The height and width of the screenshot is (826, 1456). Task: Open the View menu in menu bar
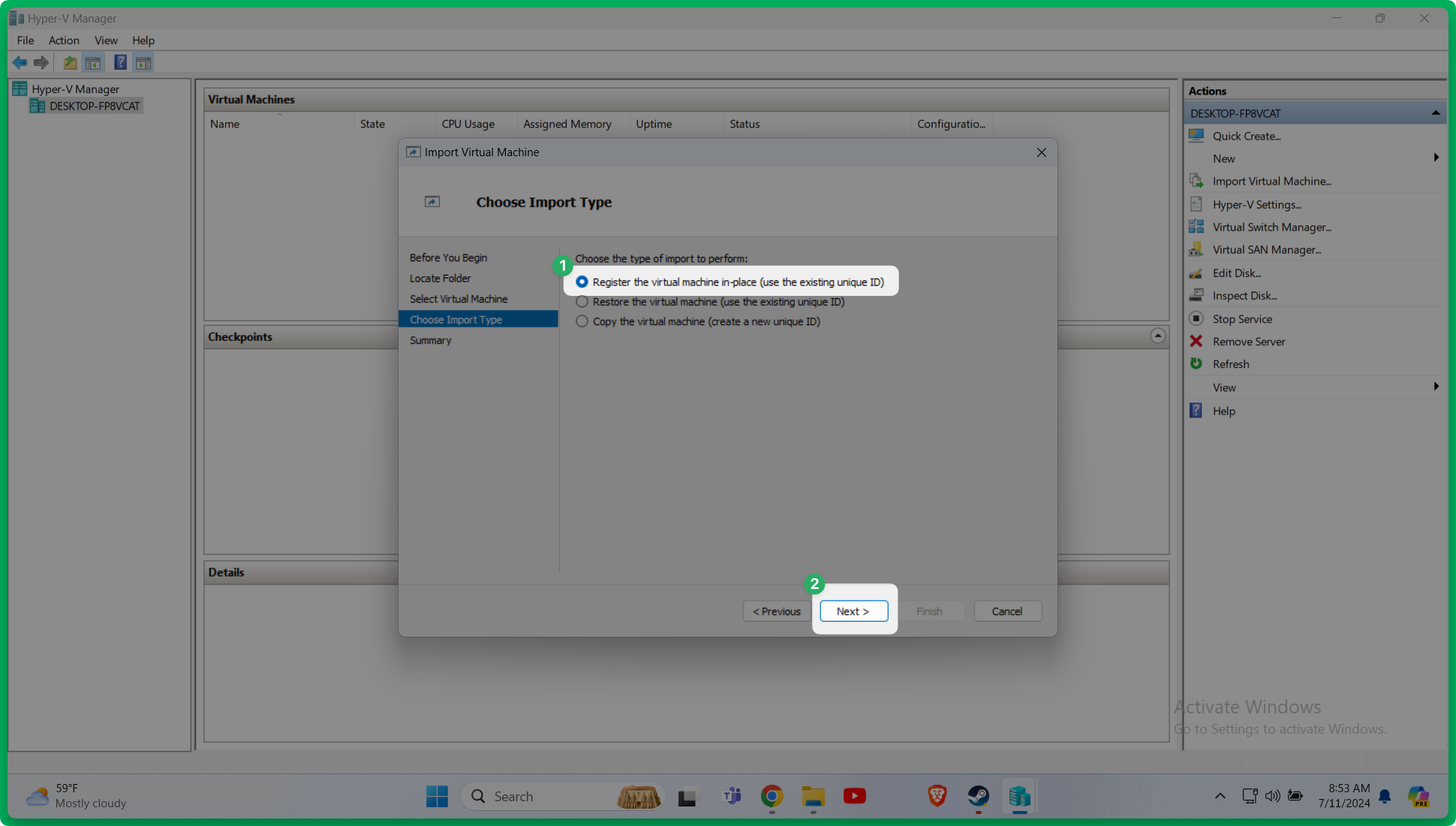point(105,40)
